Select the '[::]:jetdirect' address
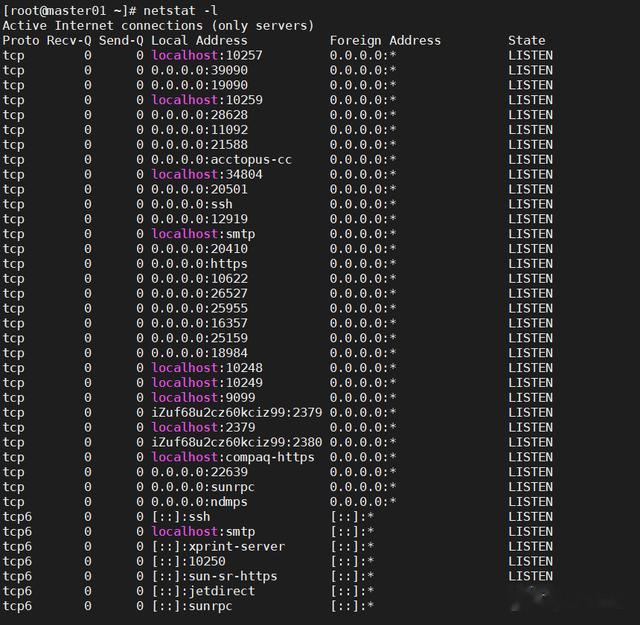Image resolution: width=640 pixels, height=625 pixels. click(x=203, y=592)
